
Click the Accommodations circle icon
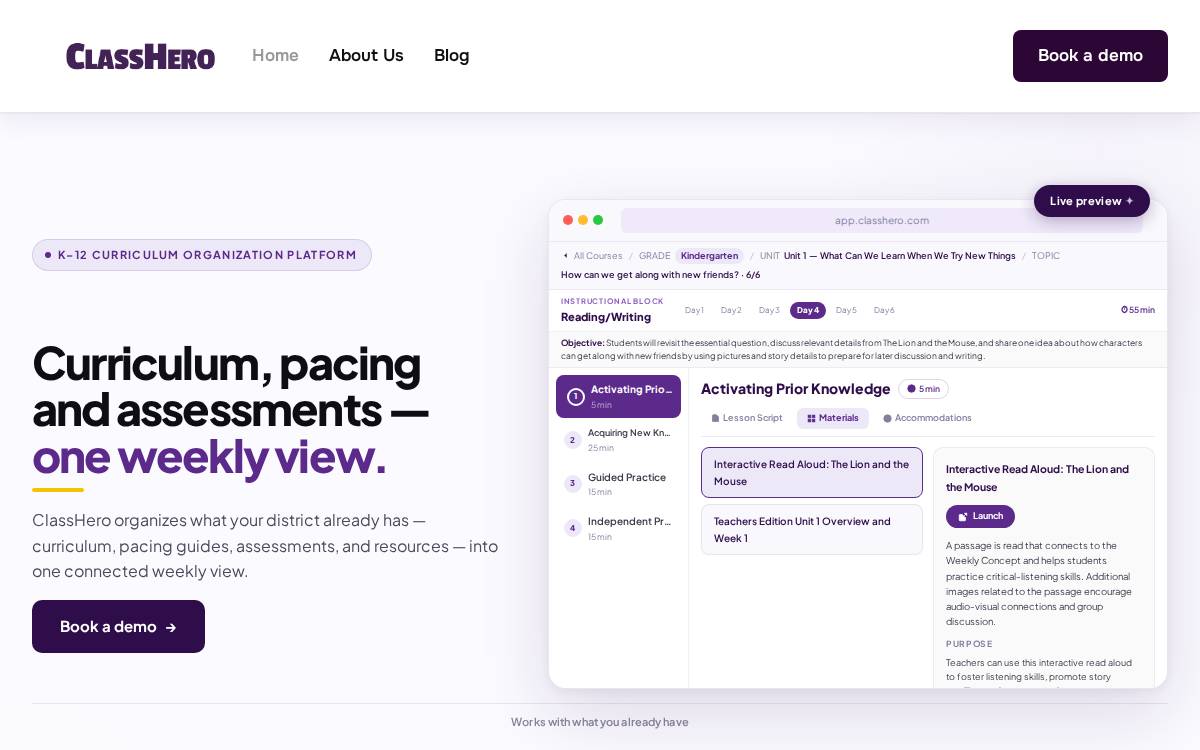click(x=887, y=418)
